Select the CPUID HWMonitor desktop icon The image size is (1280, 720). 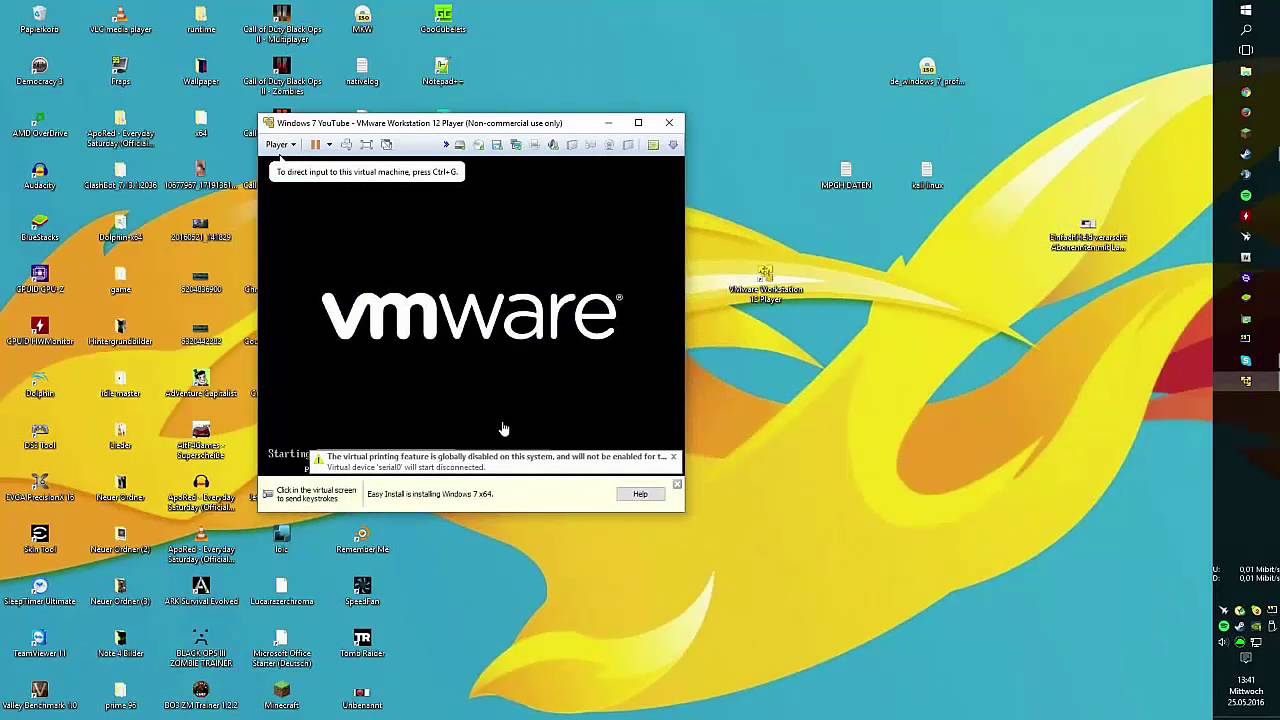pyautogui.click(x=39, y=331)
